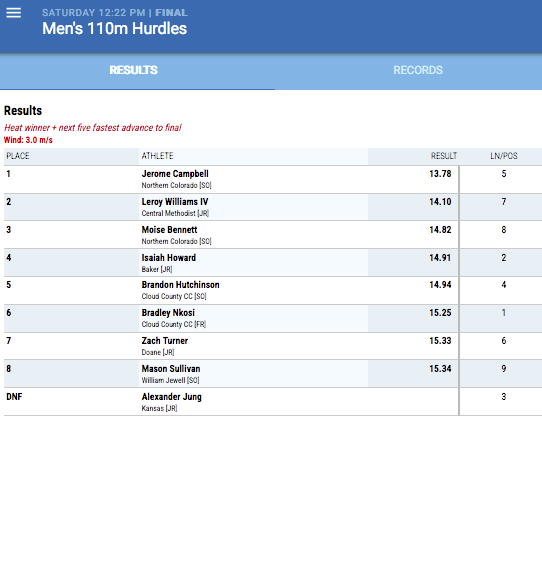The height and width of the screenshot is (567, 542).
Task: Click place 1 in Jerome Campbell's row
Action: 8,174
